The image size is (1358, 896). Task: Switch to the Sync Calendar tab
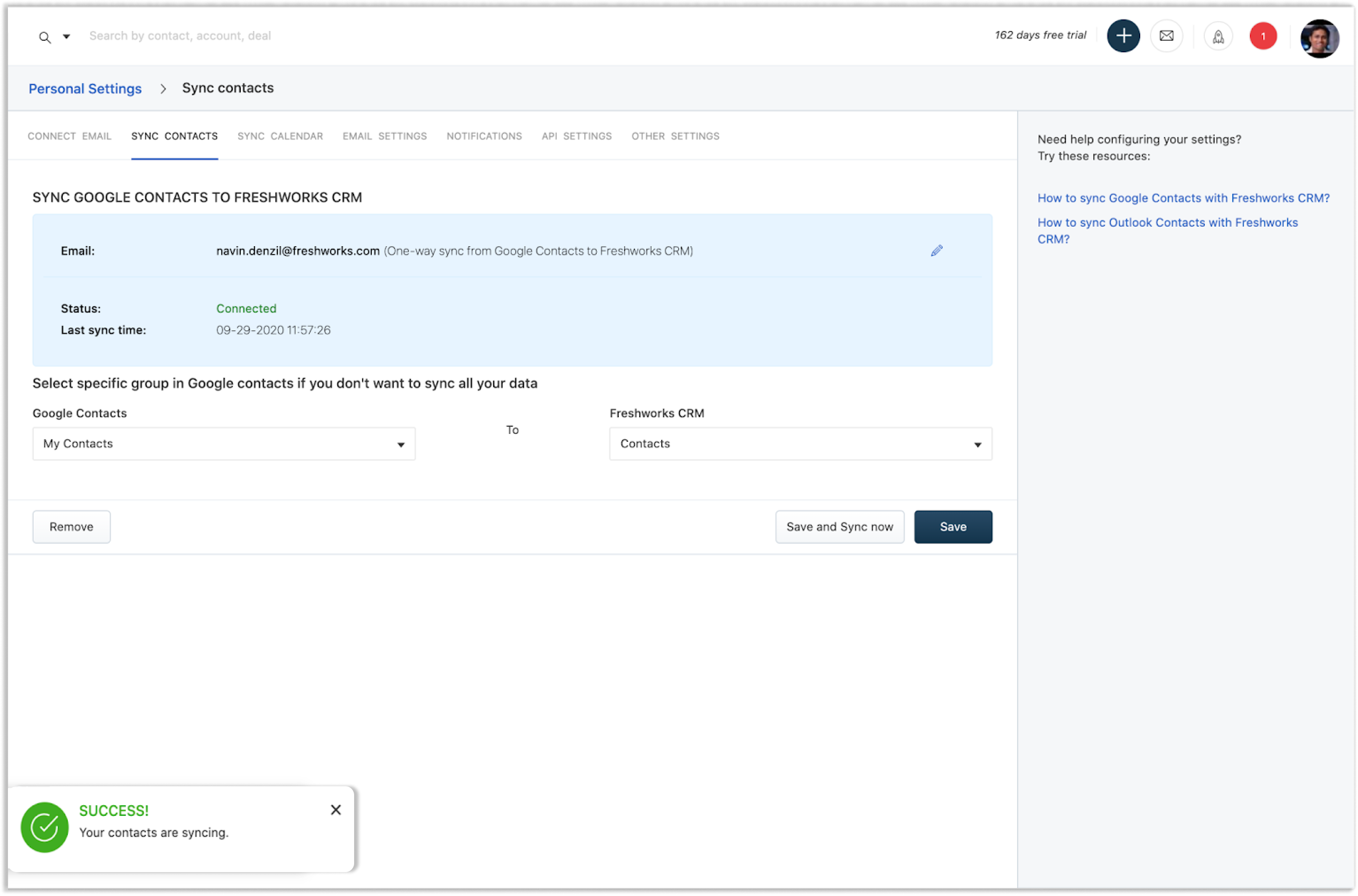point(280,136)
